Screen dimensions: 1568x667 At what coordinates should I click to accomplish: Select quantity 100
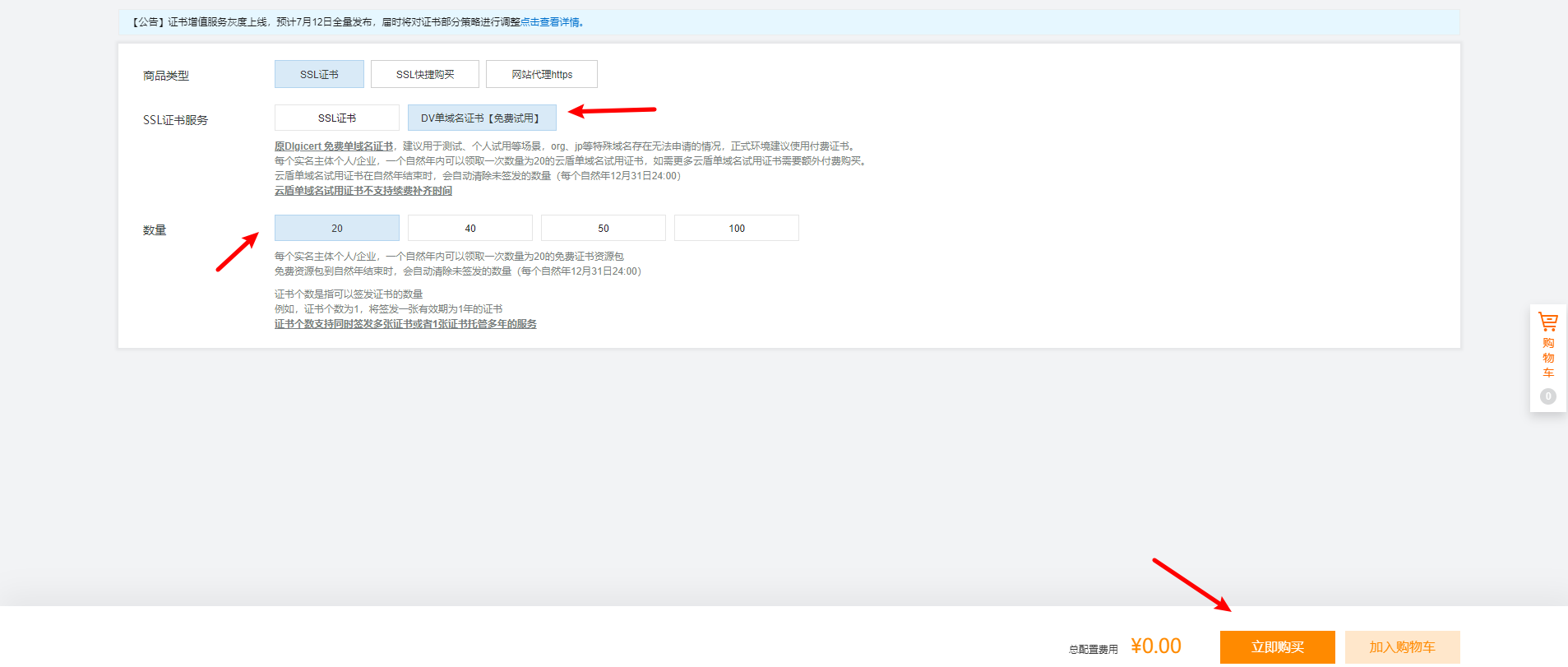[x=736, y=228]
